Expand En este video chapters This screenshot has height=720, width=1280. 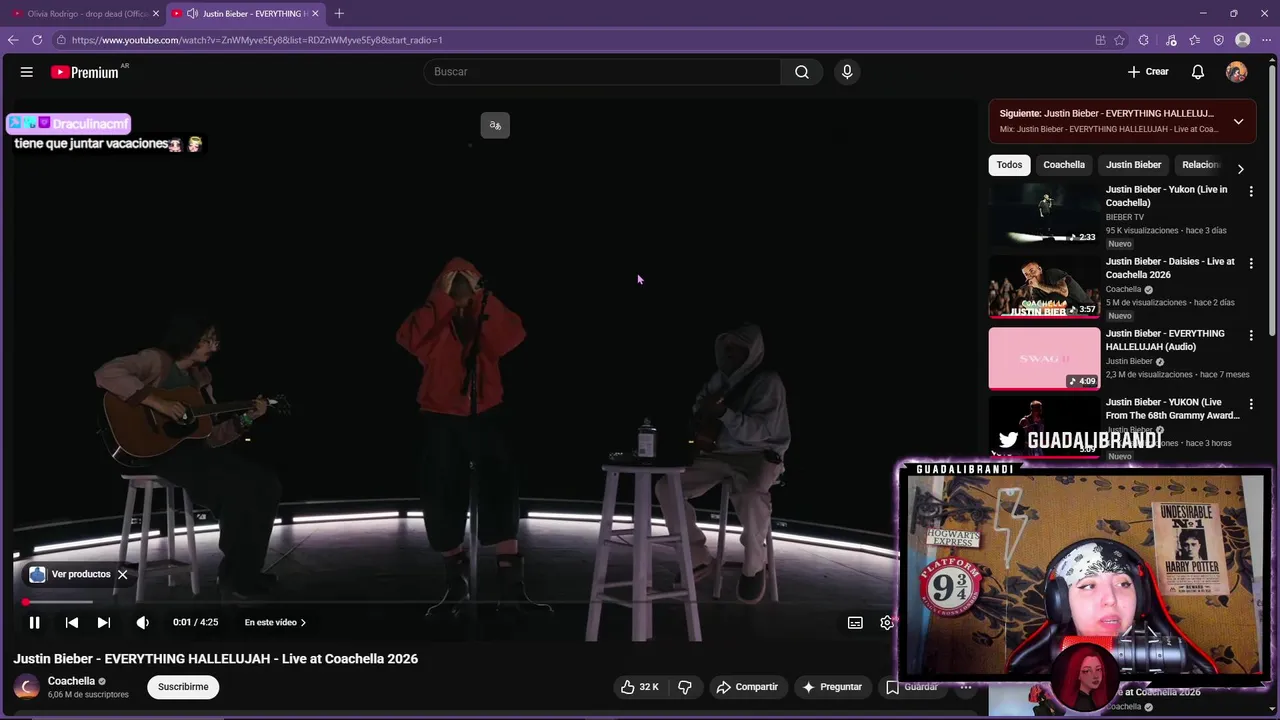(x=275, y=622)
